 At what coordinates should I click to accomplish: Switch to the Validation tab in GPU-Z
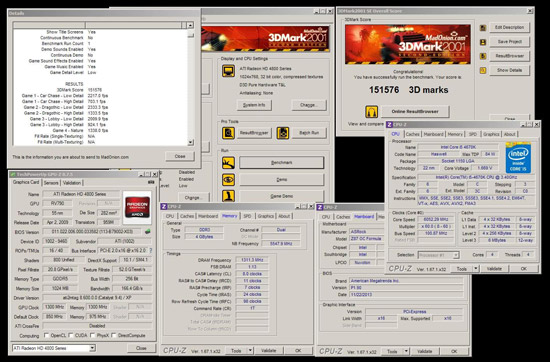[x=72, y=183]
